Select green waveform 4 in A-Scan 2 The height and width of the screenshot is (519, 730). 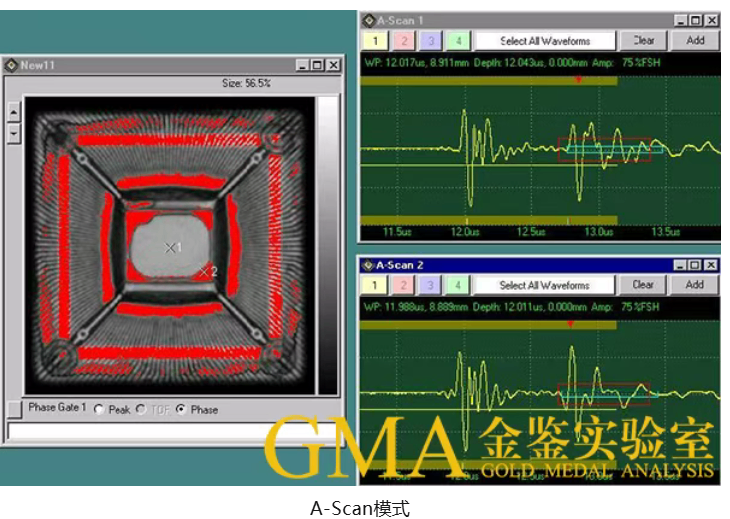pyautogui.click(x=457, y=285)
